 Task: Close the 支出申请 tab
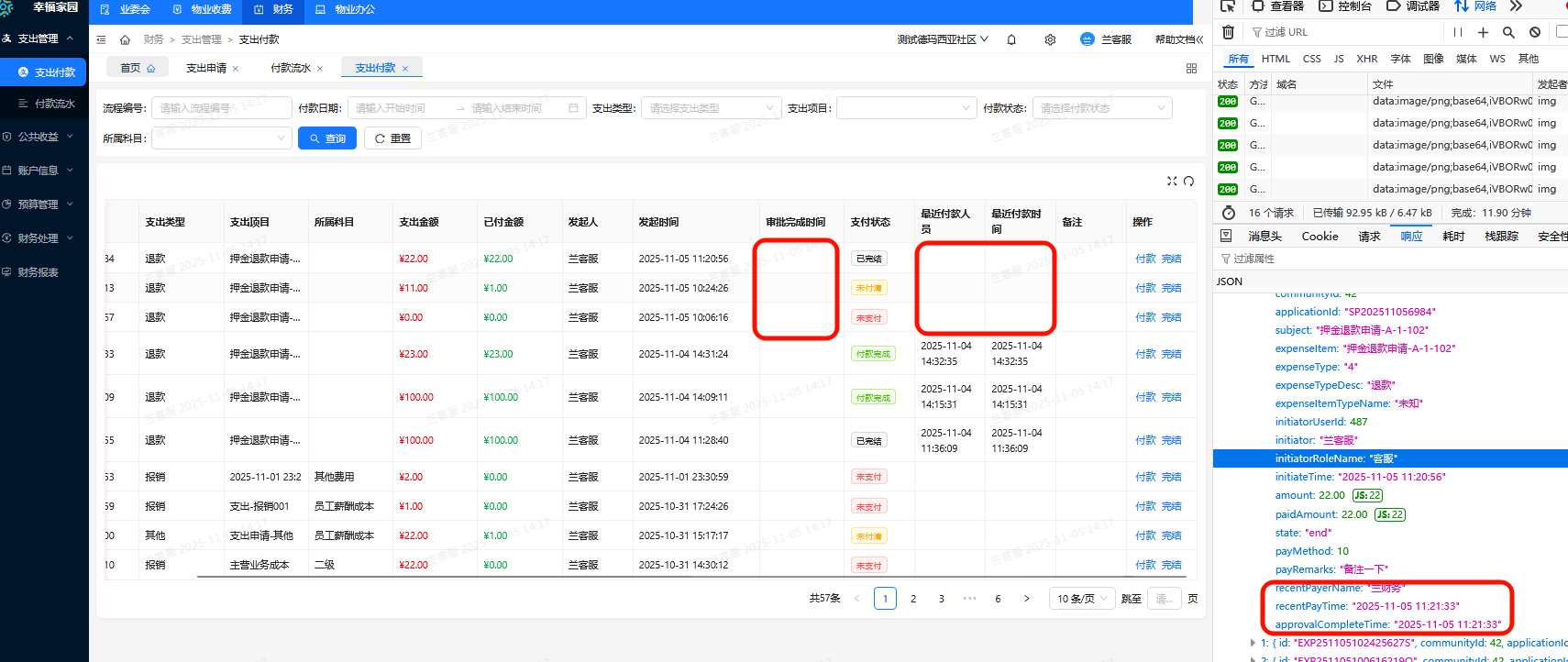(x=236, y=69)
